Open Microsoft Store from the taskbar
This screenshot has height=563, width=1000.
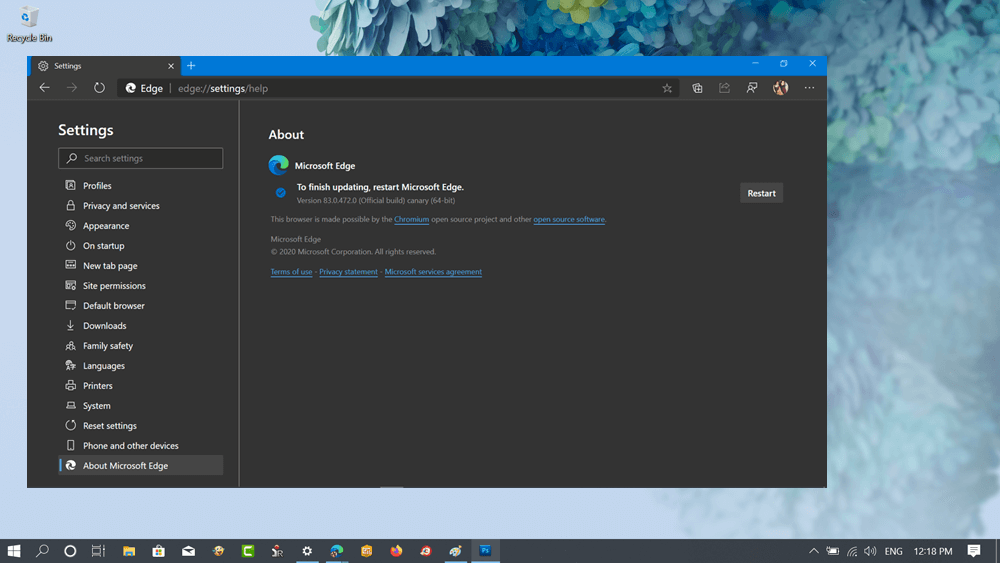158,551
